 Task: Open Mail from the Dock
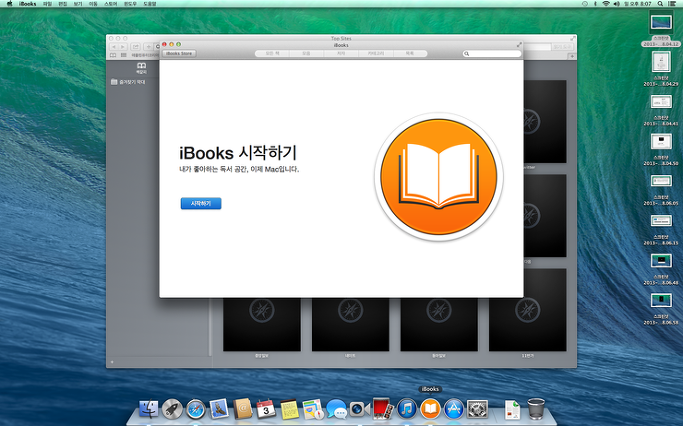219,409
